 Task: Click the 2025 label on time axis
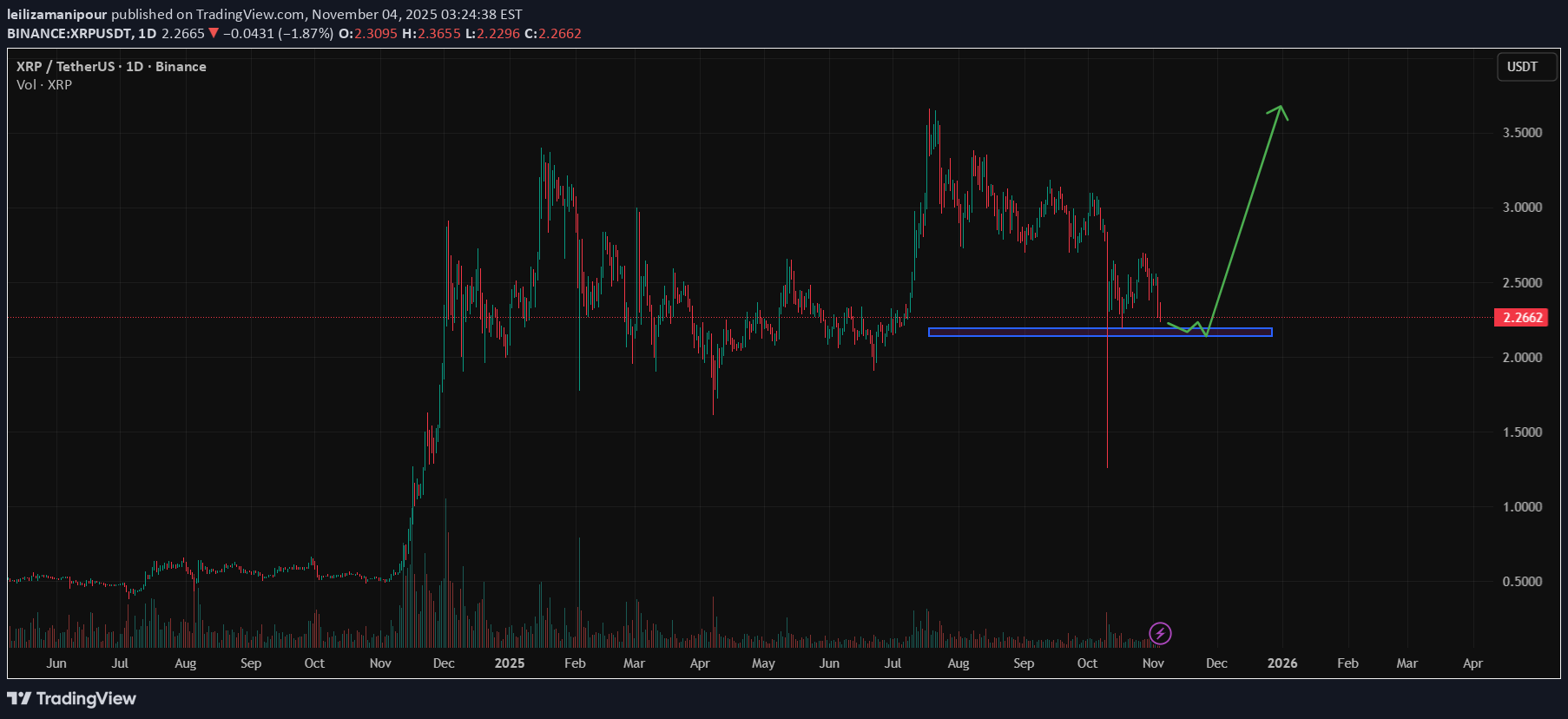pyautogui.click(x=509, y=663)
